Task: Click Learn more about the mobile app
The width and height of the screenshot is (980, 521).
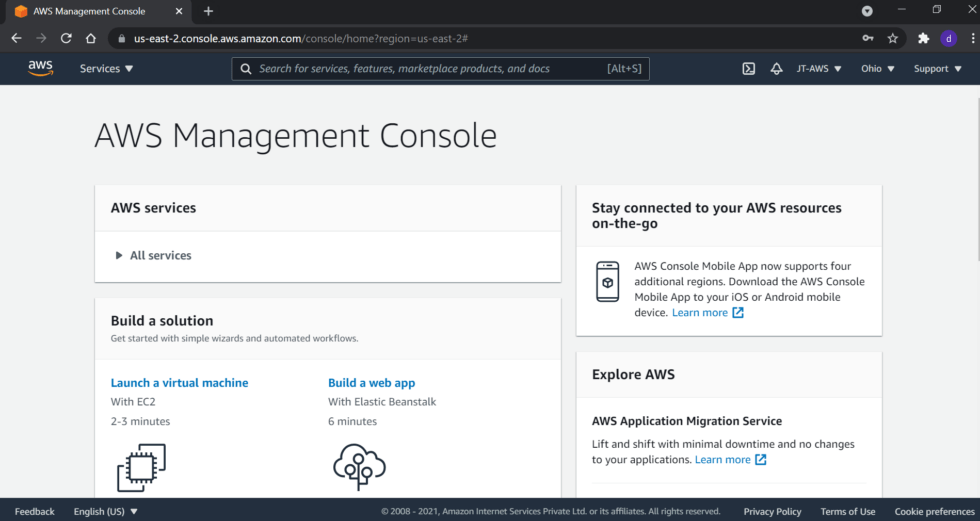Action: click(x=699, y=312)
